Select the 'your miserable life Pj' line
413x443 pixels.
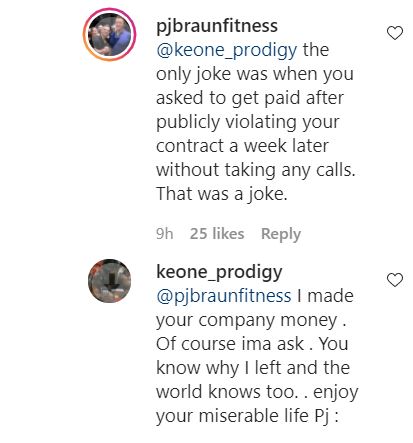(x=242, y=416)
